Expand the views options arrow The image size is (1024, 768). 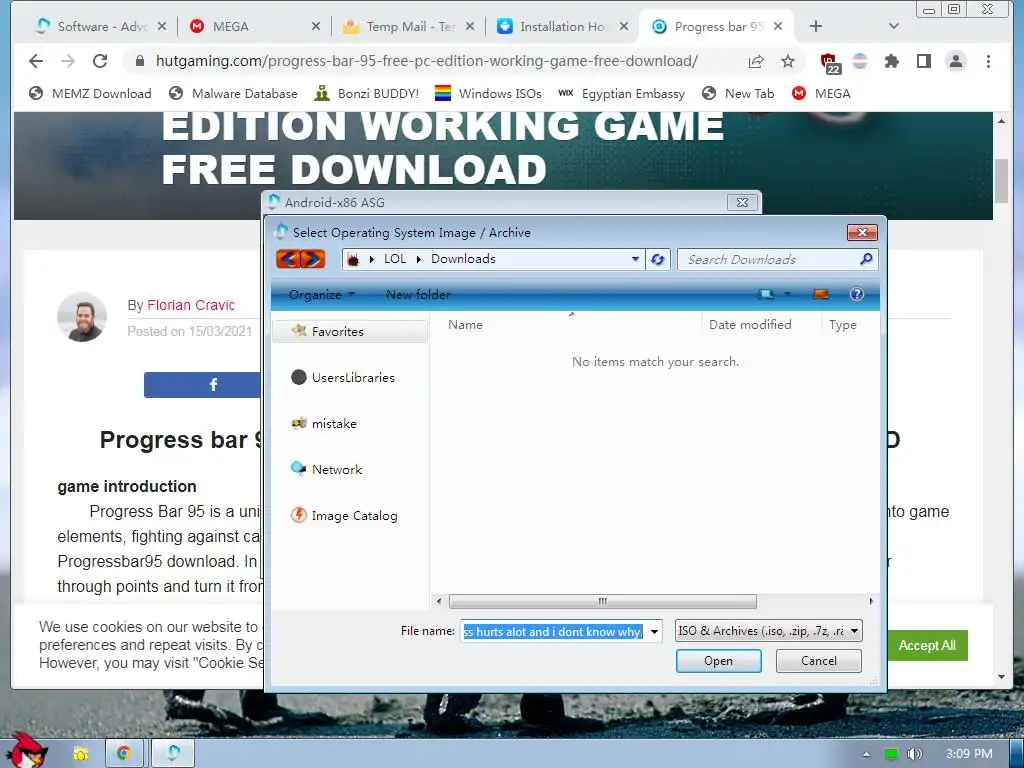[787, 295]
